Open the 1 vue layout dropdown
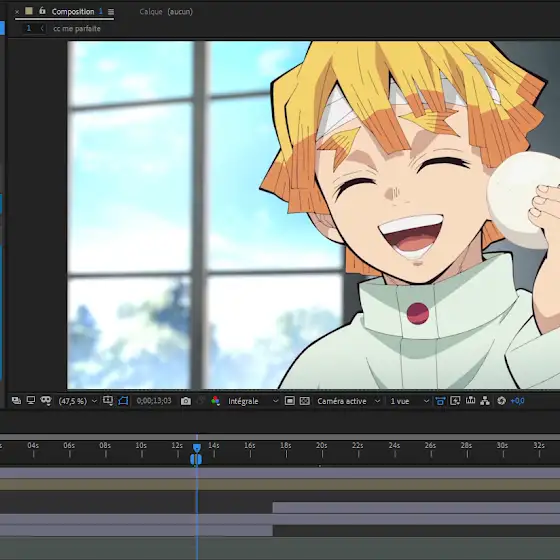Image resolution: width=560 pixels, height=560 pixels. coord(409,401)
